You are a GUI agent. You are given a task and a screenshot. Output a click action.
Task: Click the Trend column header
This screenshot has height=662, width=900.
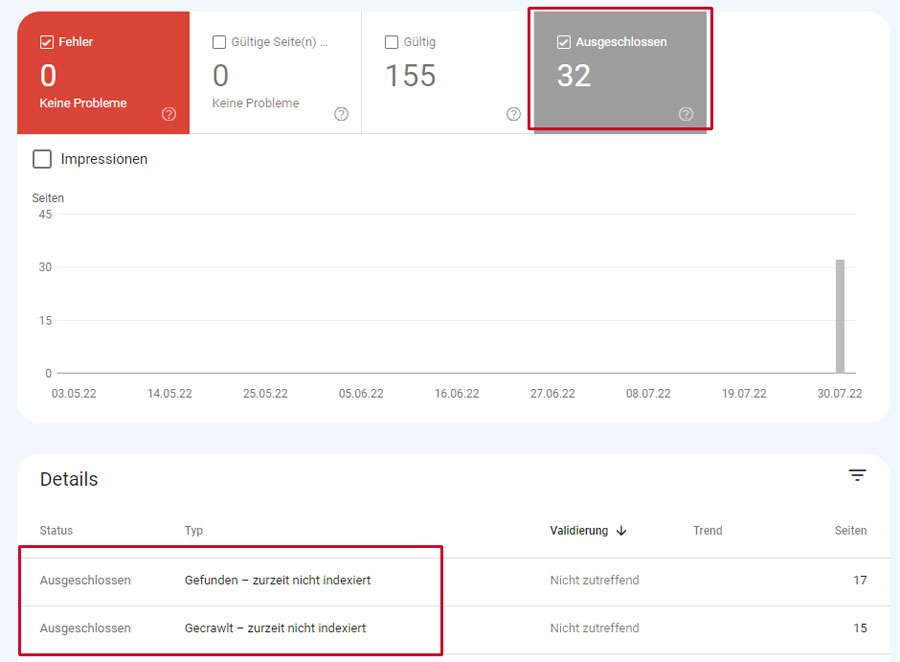708,531
